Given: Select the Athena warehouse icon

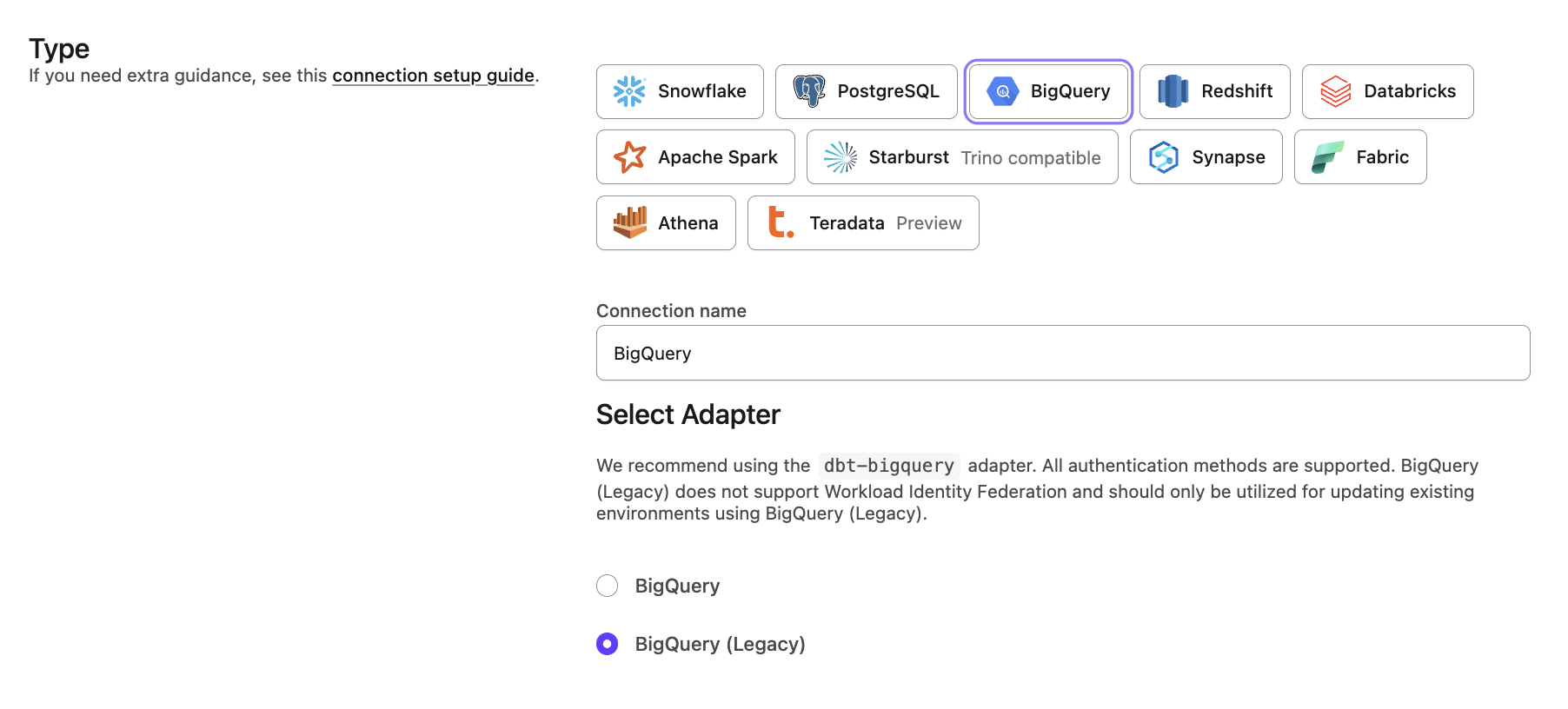Looking at the screenshot, I should click(x=632, y=222).
